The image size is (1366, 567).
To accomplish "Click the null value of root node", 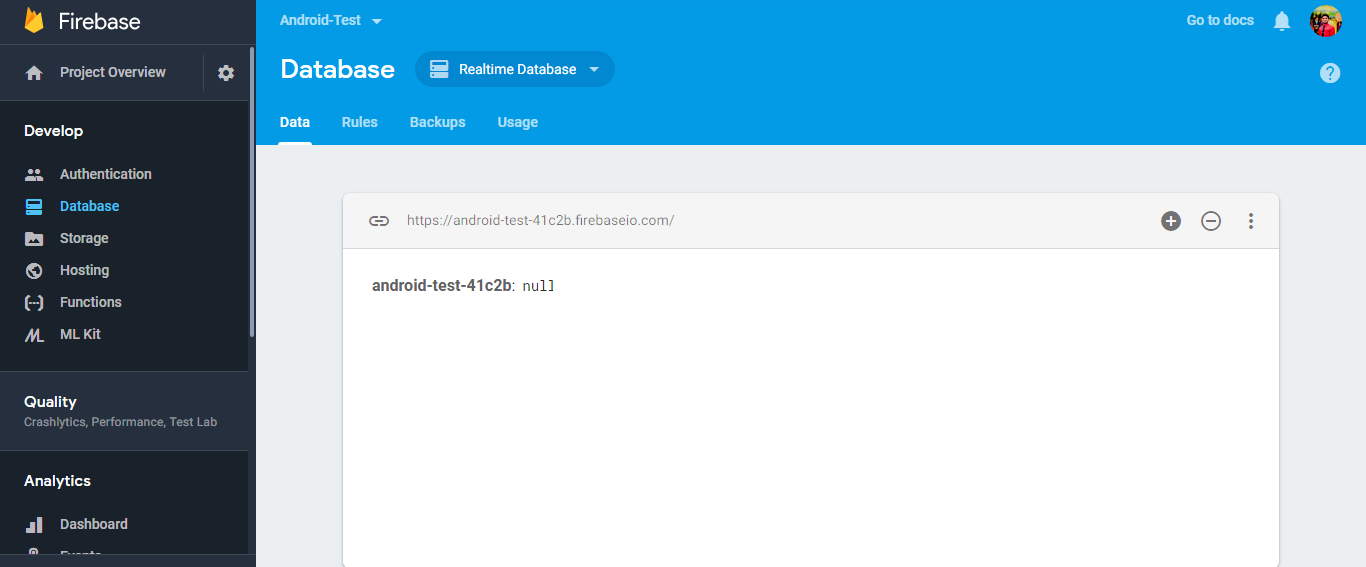I will pos(538,287).
